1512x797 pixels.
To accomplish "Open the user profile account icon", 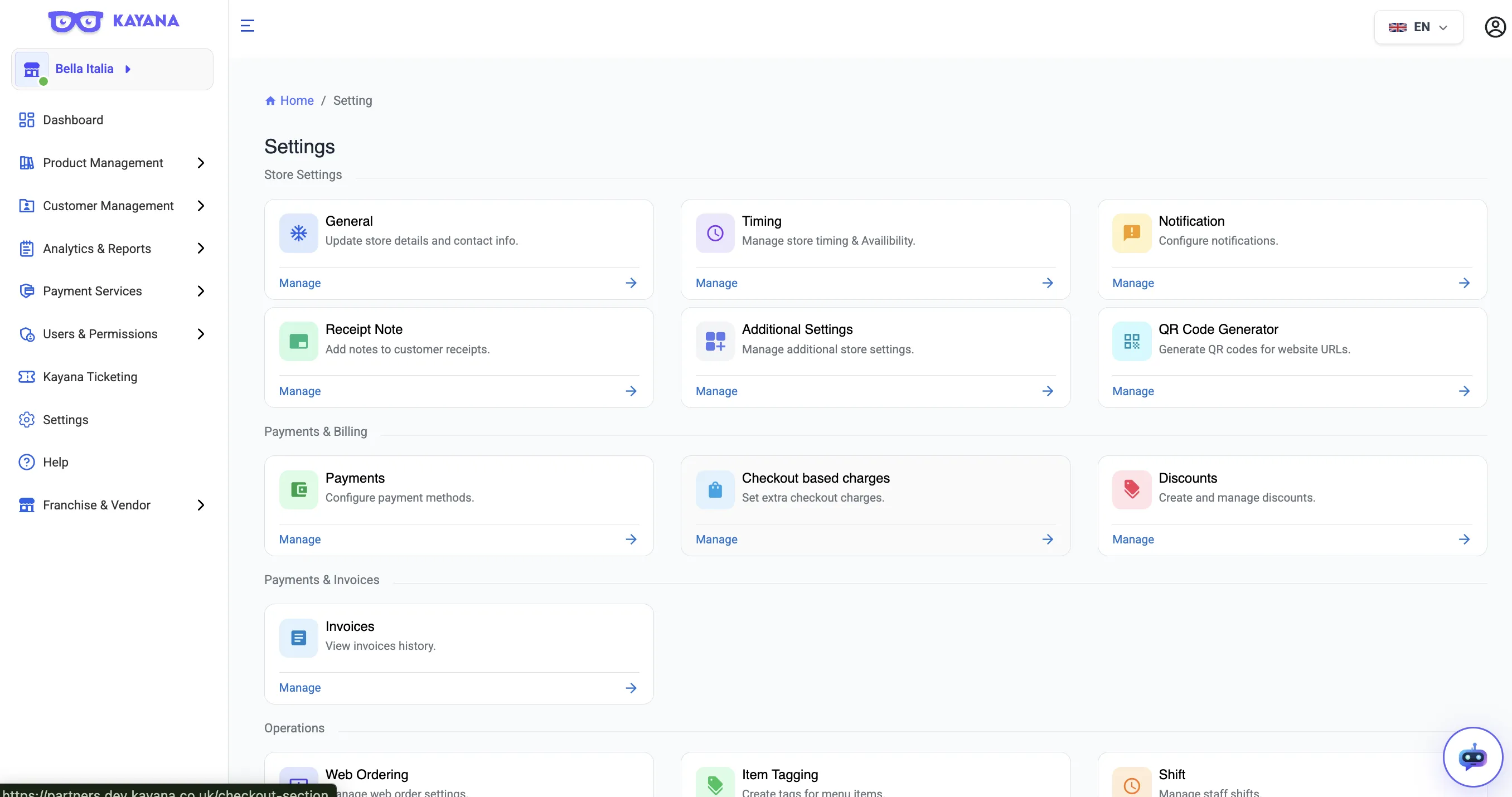I will tap(1494, 27).
